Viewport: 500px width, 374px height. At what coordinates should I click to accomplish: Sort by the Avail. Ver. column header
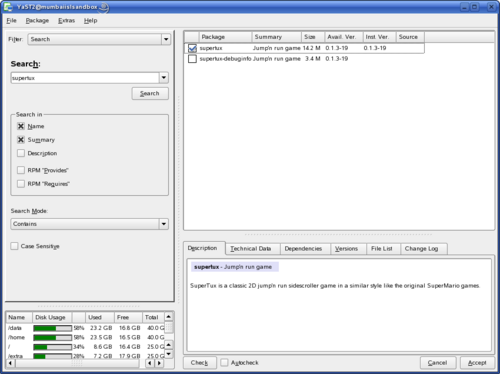pyautogui.click(x=344, y=37)
